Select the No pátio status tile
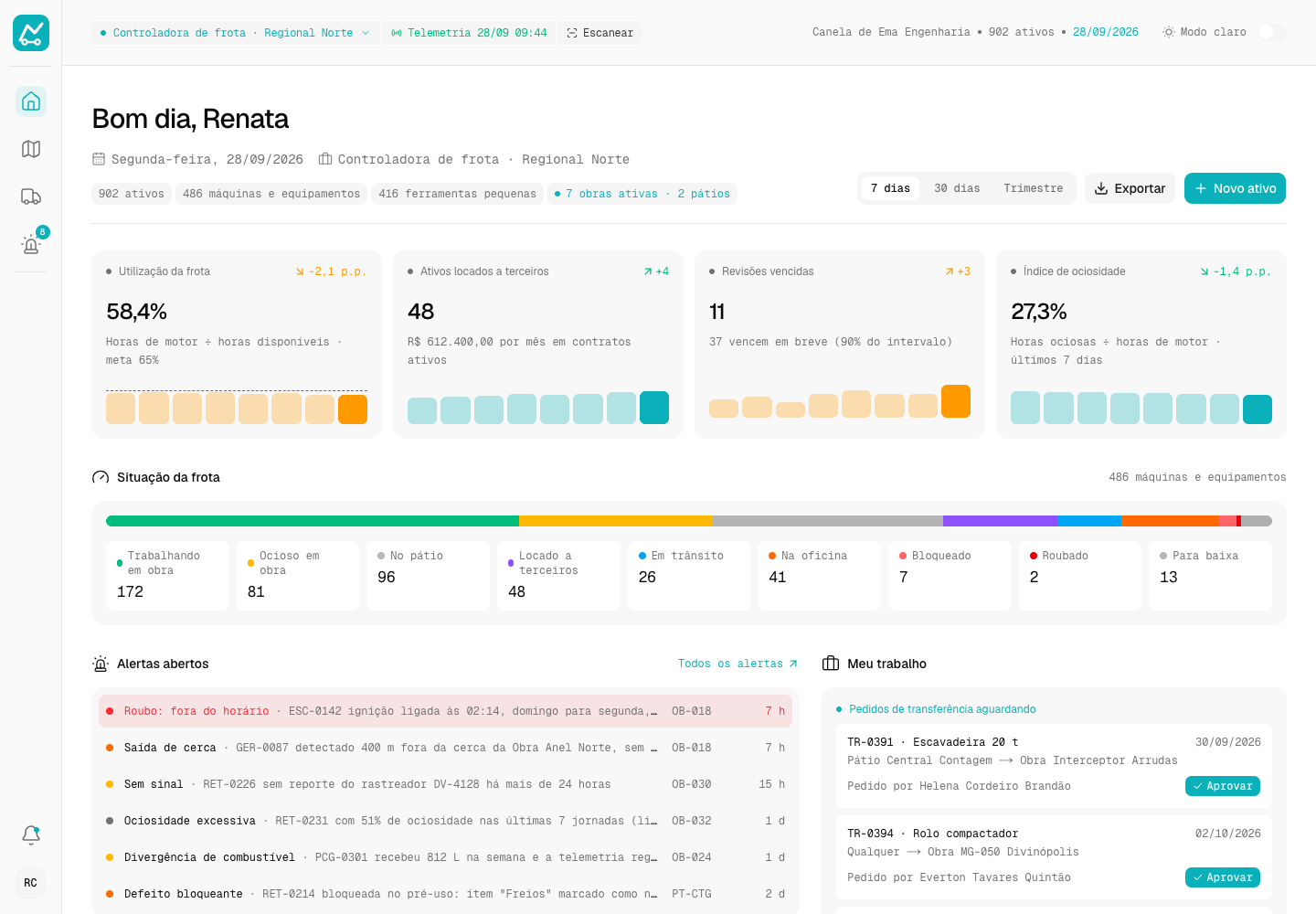Viewport: 1316px width, 914px height. [429, 576]
